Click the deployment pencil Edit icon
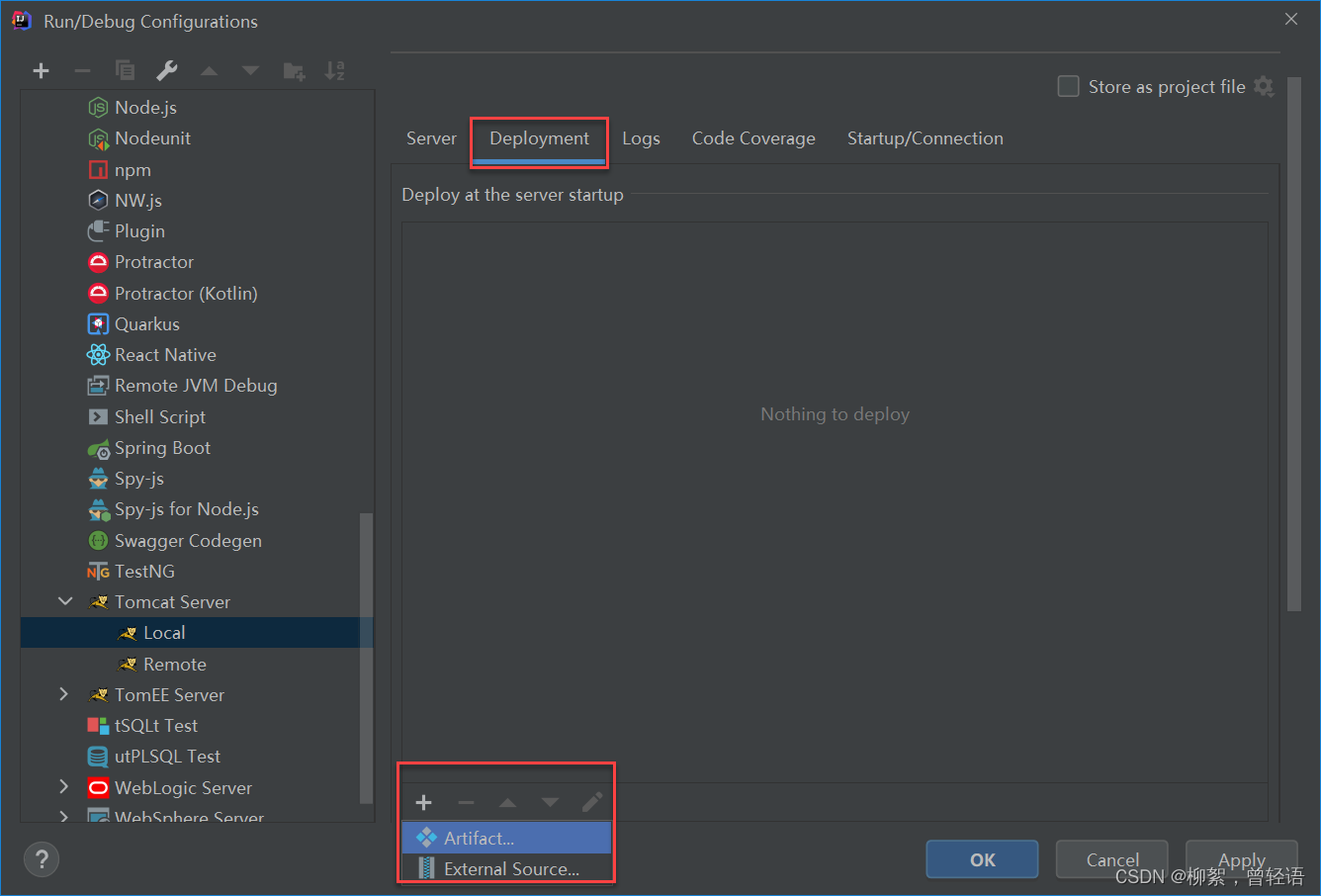Screen dimensions: 1321x896 pyautogui.click(x=591, y=802)
